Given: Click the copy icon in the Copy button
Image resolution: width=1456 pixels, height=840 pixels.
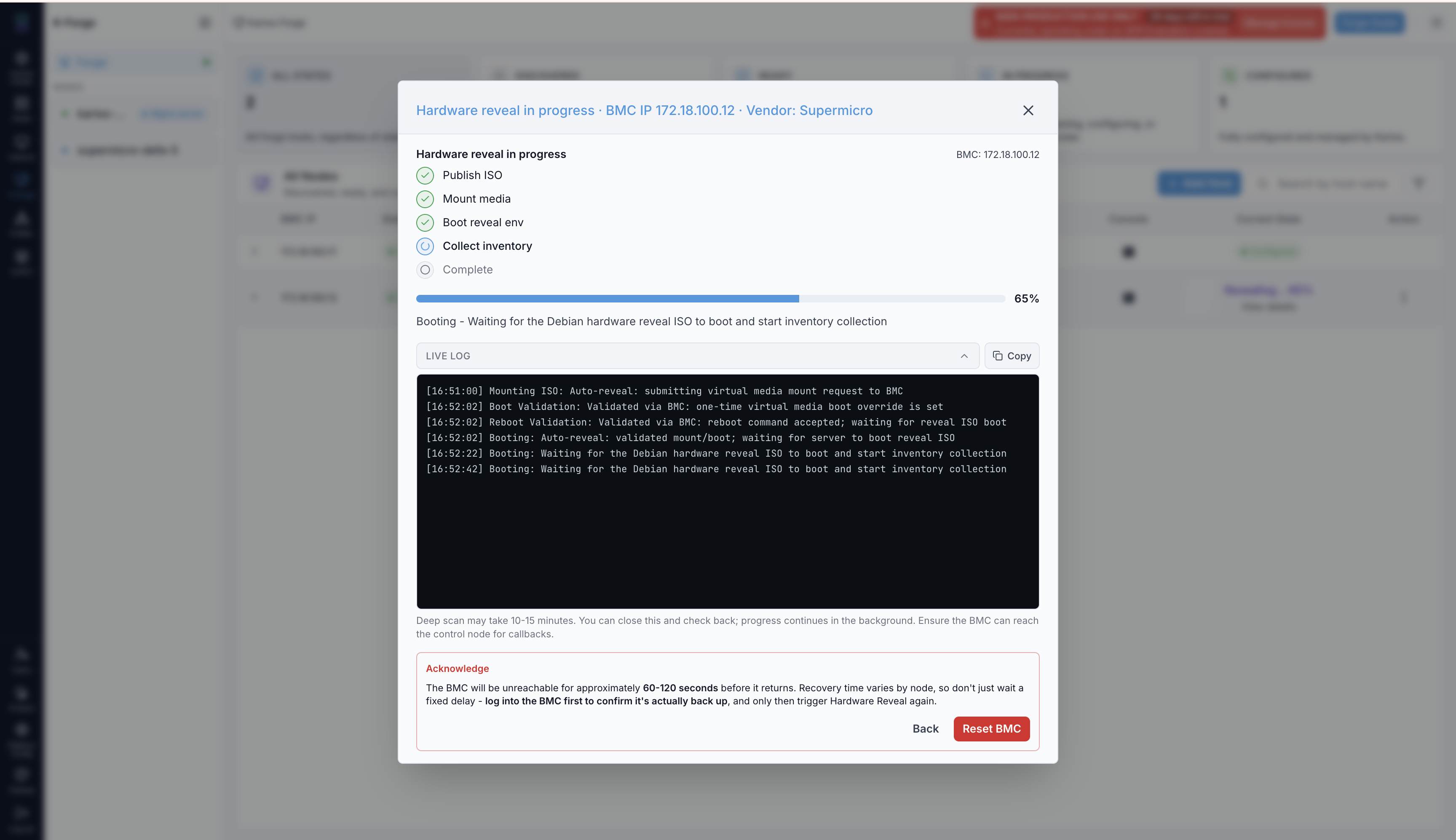Looking at the screenshot, I should [x=997, y=356].
